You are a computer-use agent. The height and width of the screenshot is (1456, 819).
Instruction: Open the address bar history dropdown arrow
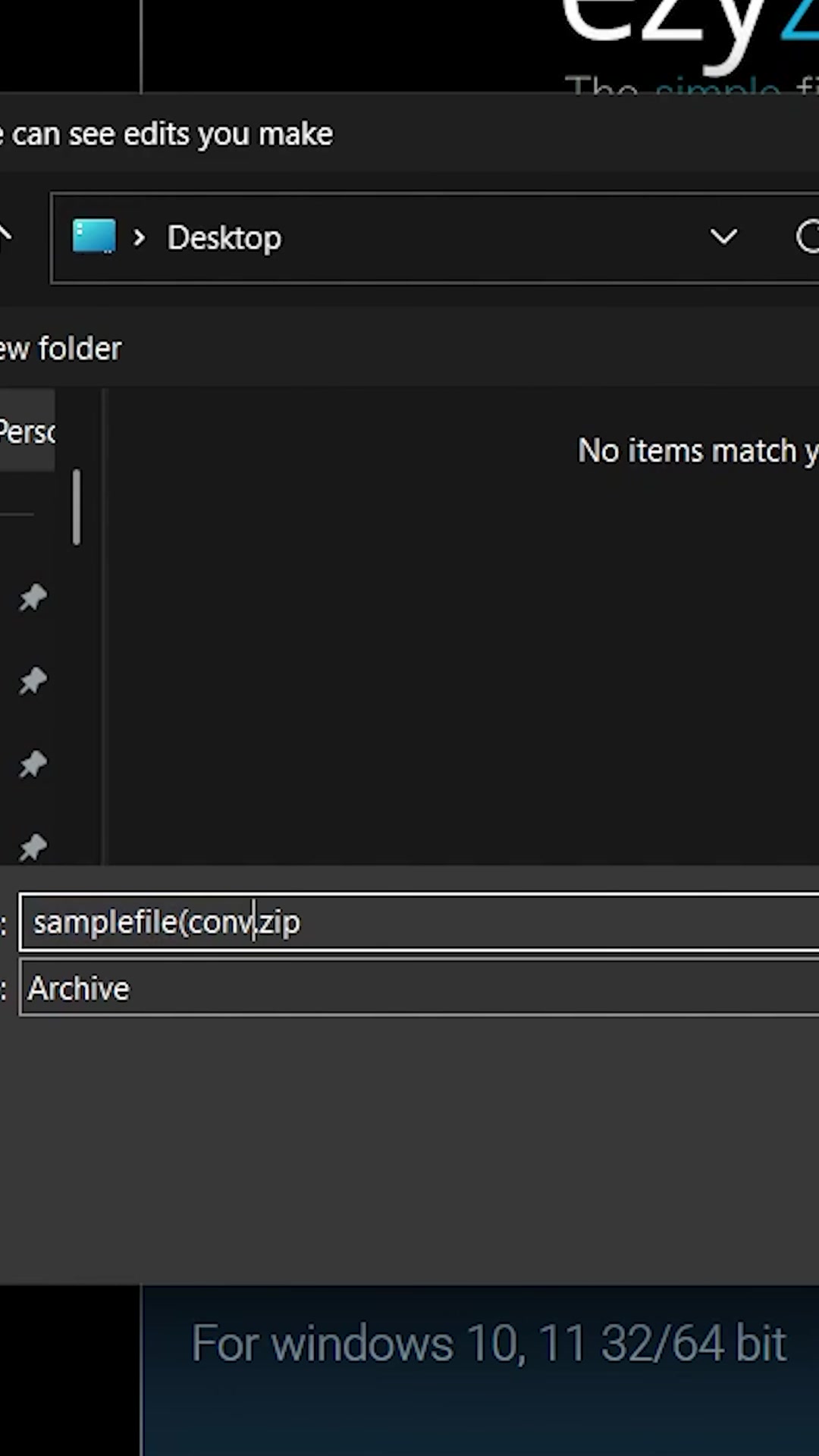pyautogui.click(x=723, y=237)
